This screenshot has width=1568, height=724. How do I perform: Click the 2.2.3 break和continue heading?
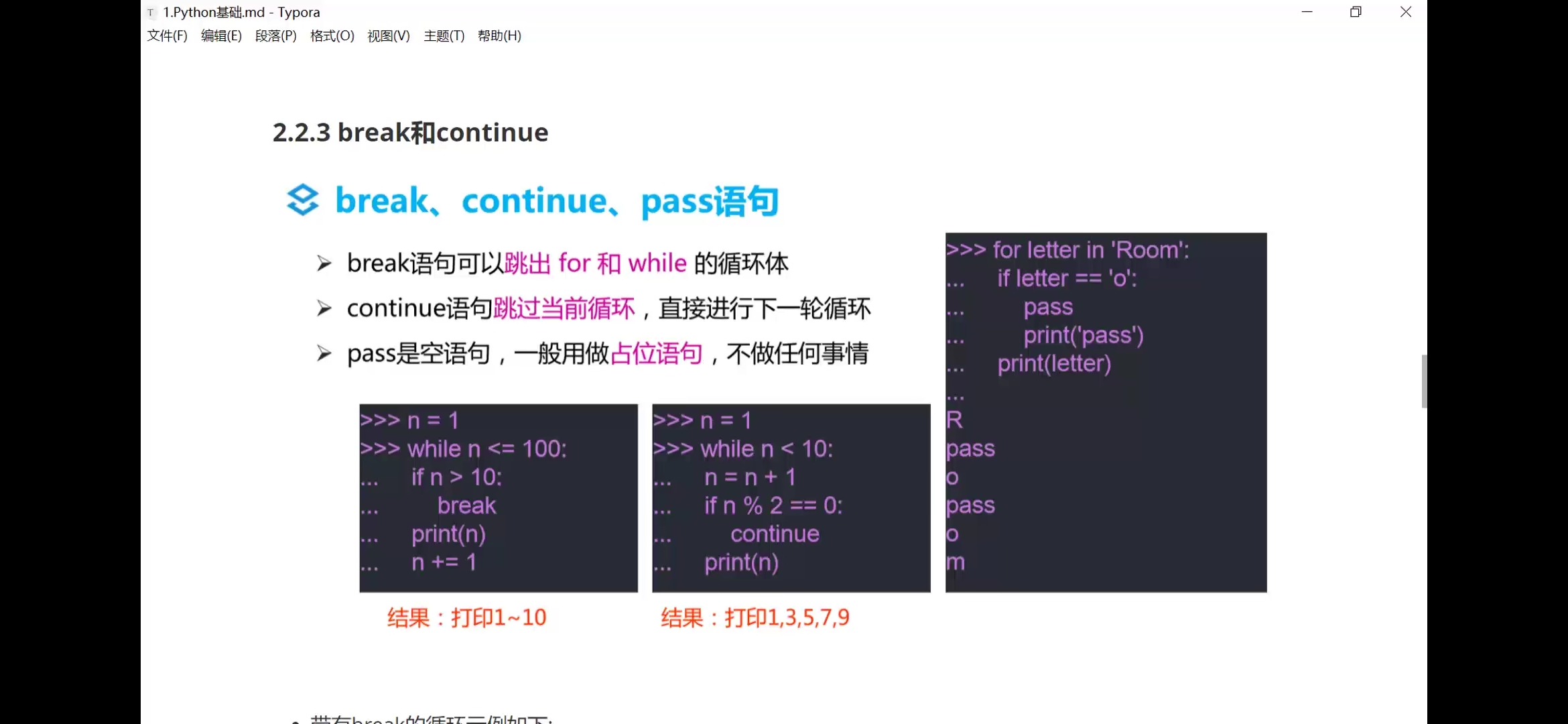click(x=410, y=133)
